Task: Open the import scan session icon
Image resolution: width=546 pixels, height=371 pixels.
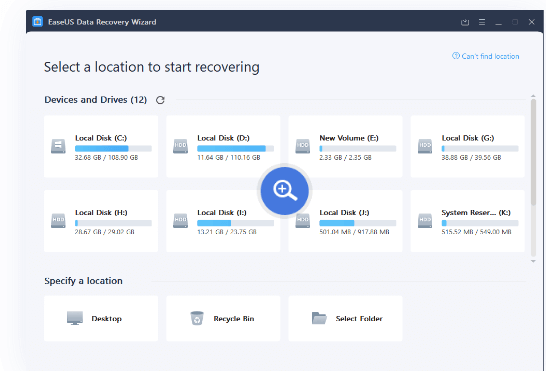Action: coord(465,22)
